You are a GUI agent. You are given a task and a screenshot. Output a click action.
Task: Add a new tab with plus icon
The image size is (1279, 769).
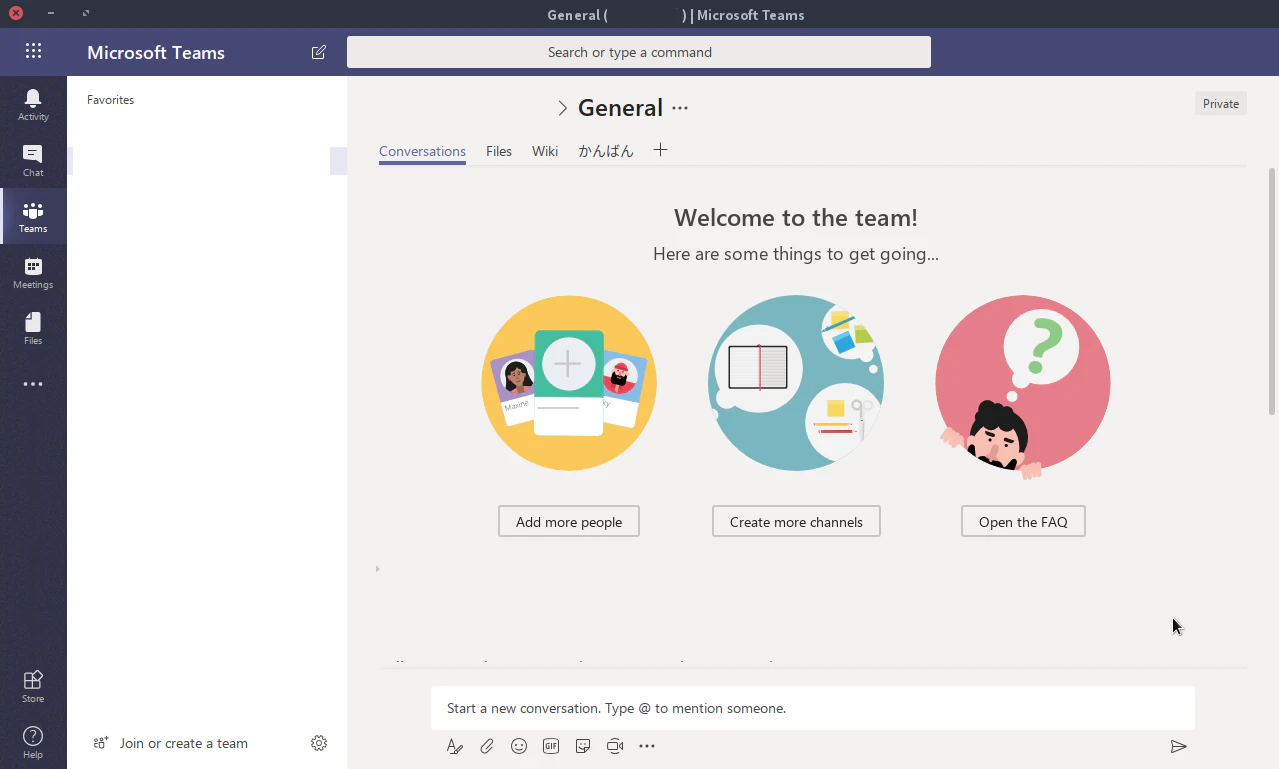660,150
